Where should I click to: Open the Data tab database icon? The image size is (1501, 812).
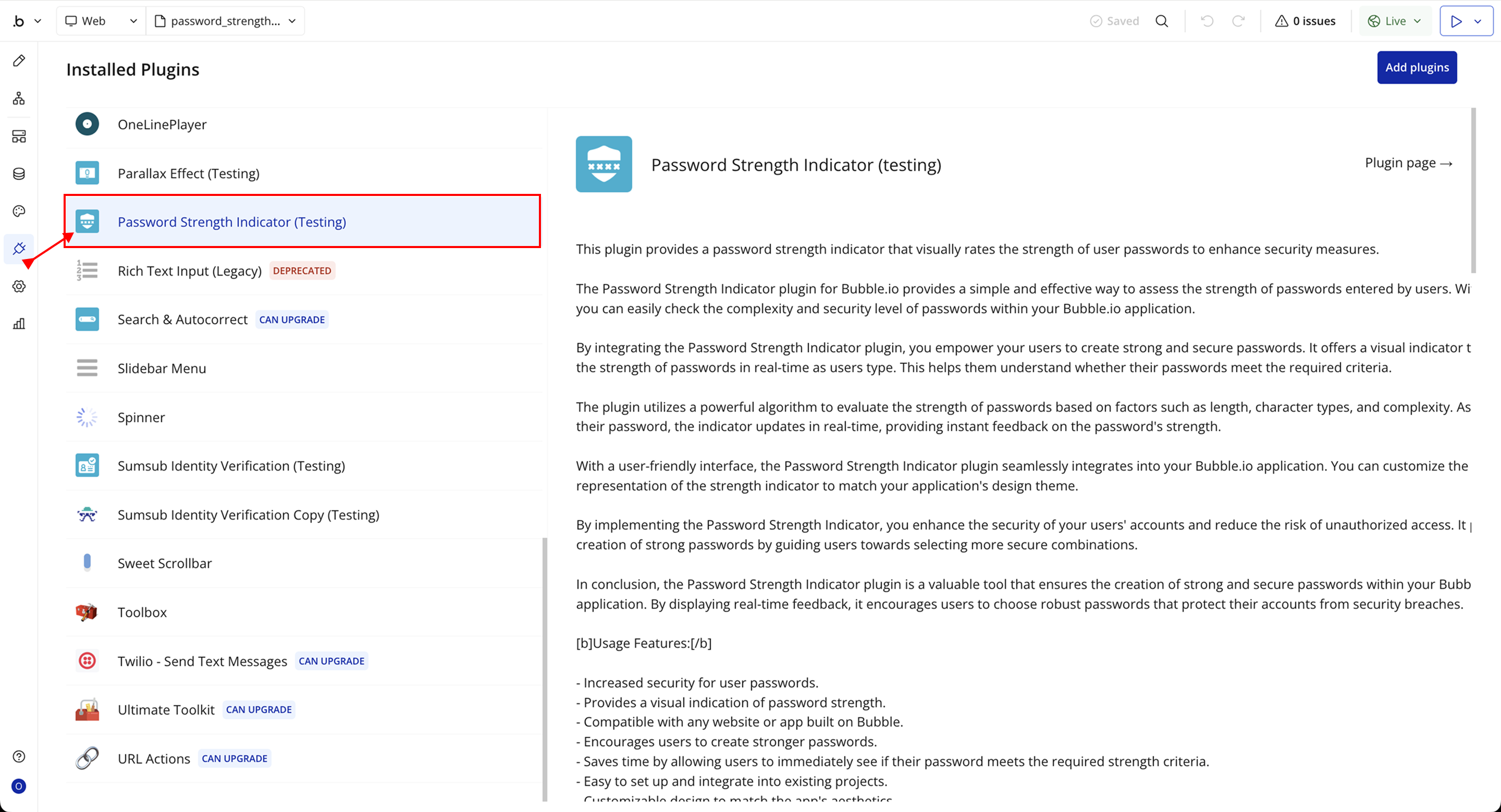(19, 174)
